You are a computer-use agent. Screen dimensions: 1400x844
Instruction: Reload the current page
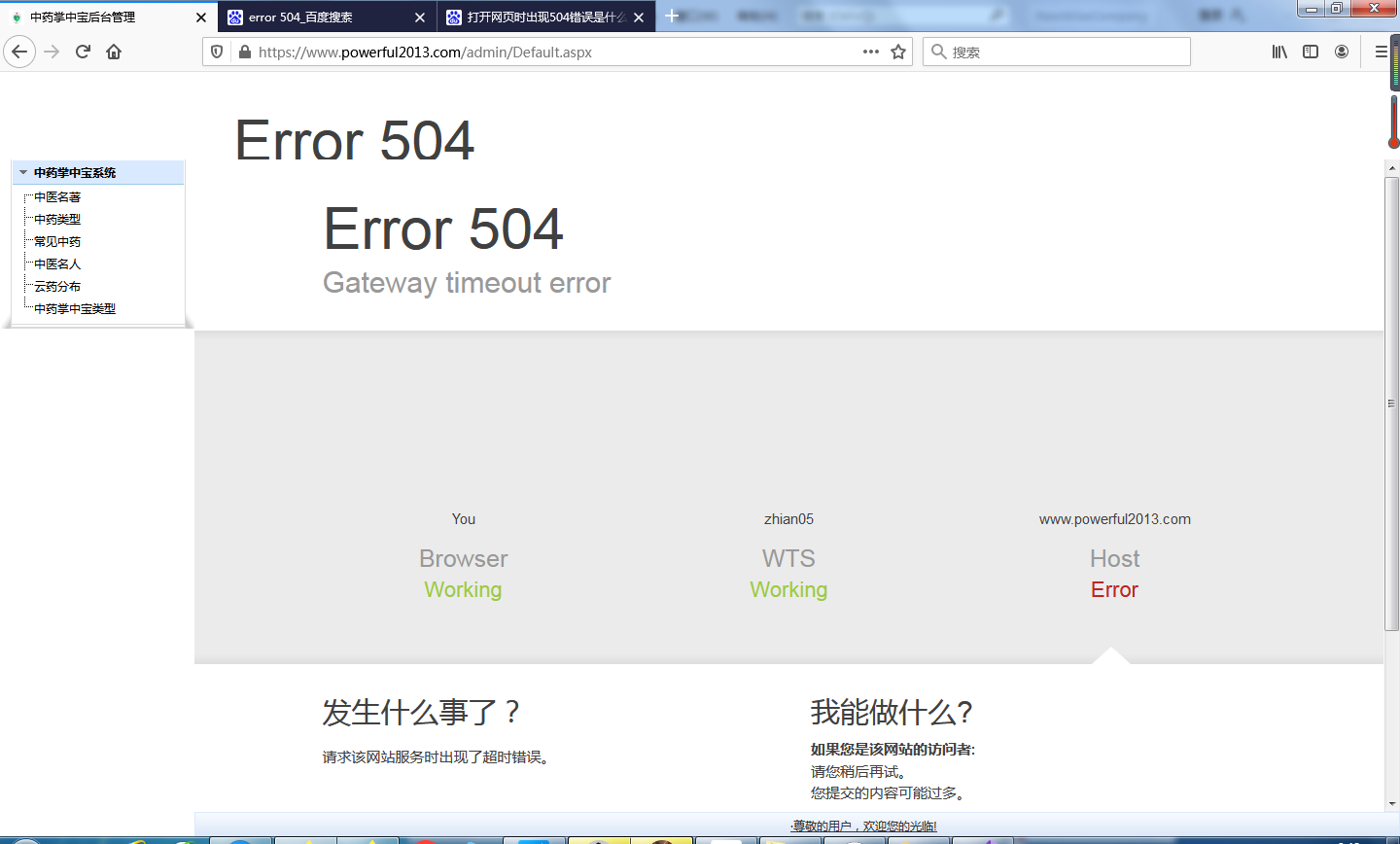[82, 52]
